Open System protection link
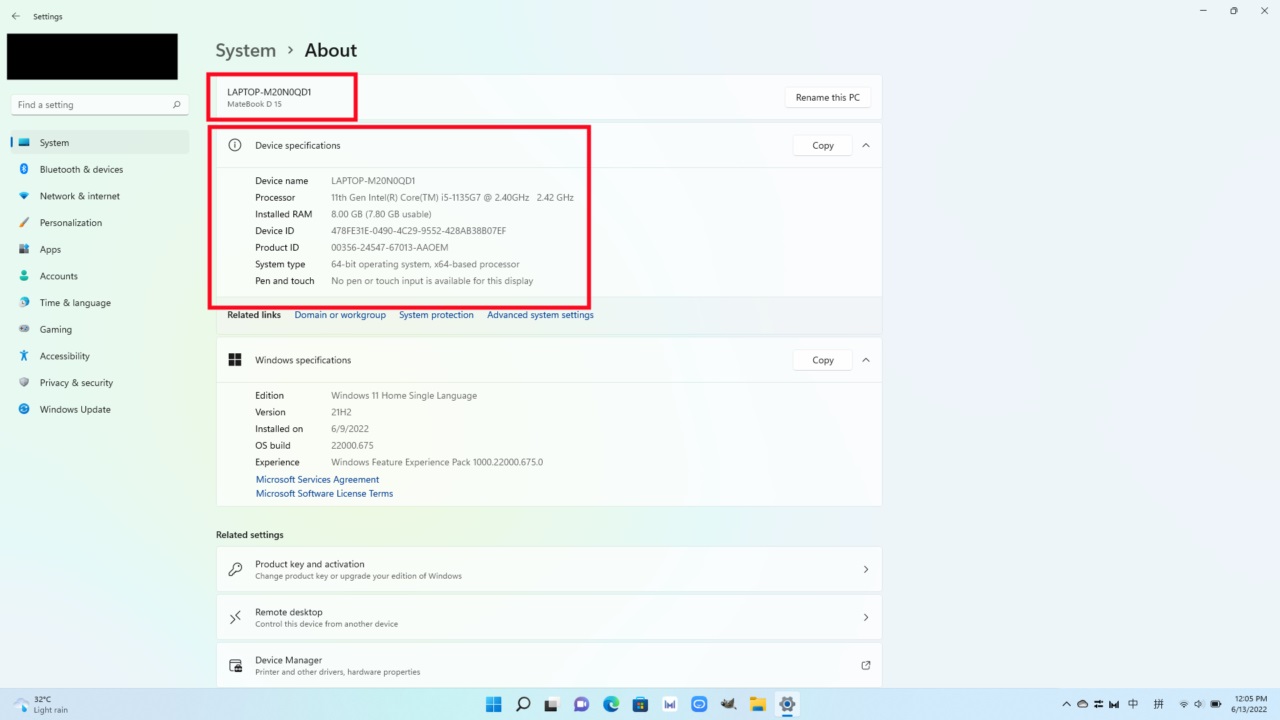Screen dimensions: 1280x720 coord(436,315)
